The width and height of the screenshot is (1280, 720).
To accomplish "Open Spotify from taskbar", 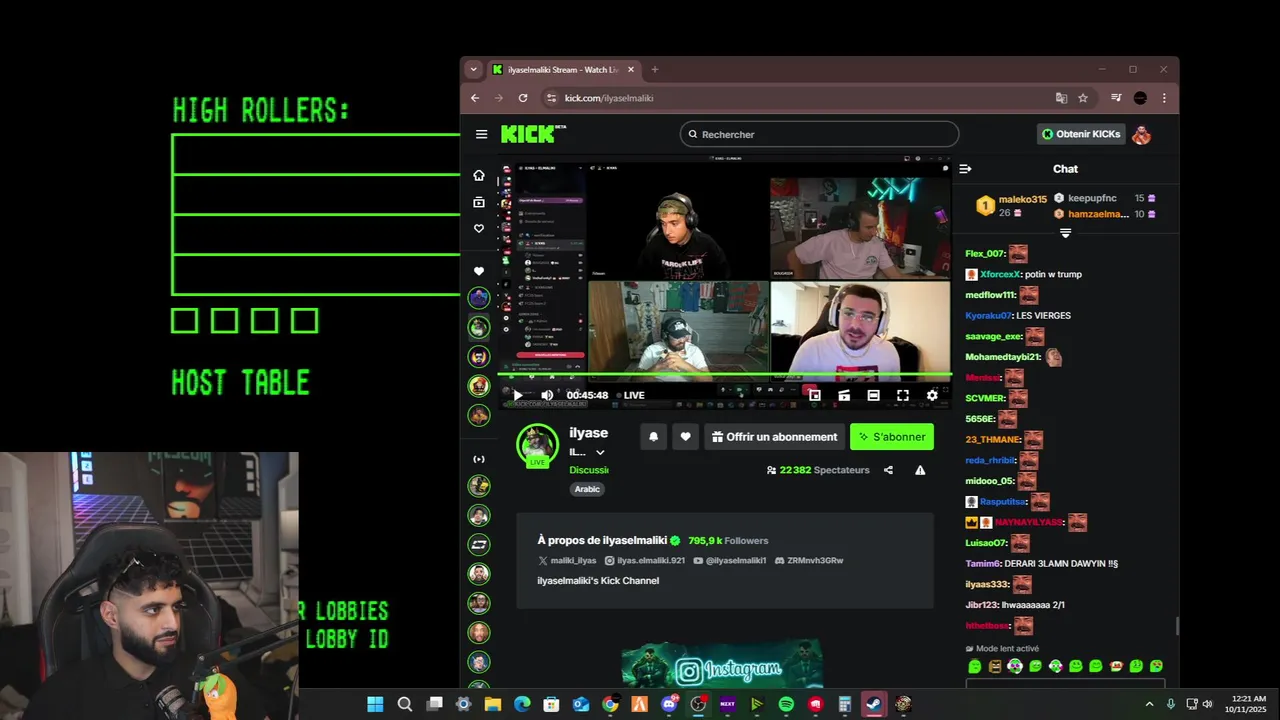I will 786,704.
